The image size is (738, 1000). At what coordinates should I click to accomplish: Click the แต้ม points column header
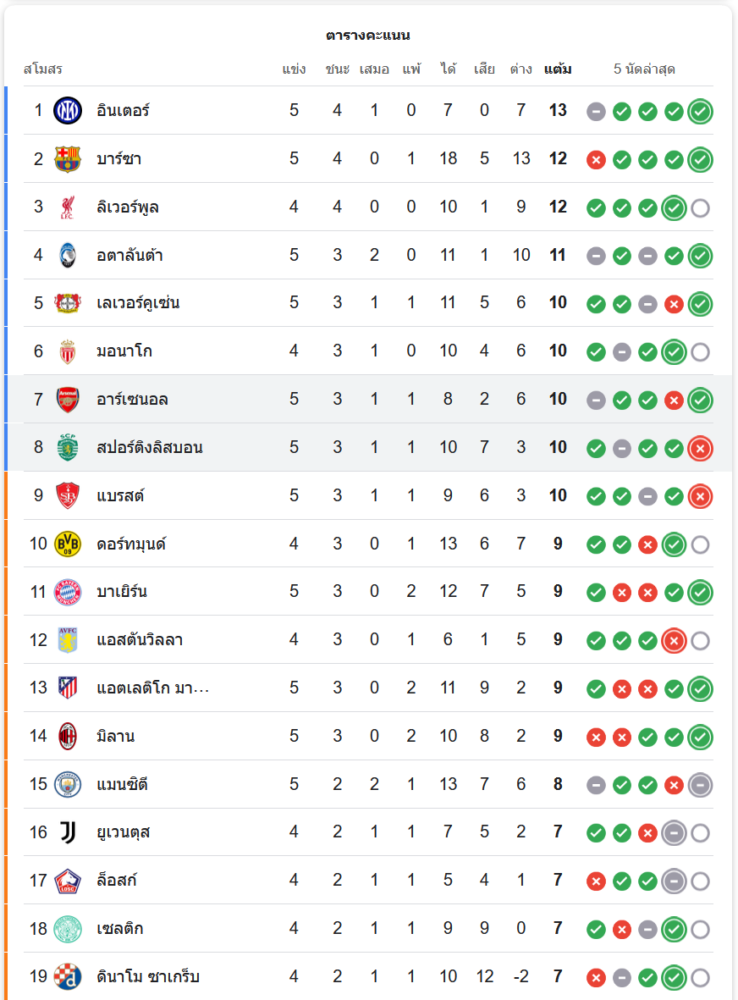point(558,69)
